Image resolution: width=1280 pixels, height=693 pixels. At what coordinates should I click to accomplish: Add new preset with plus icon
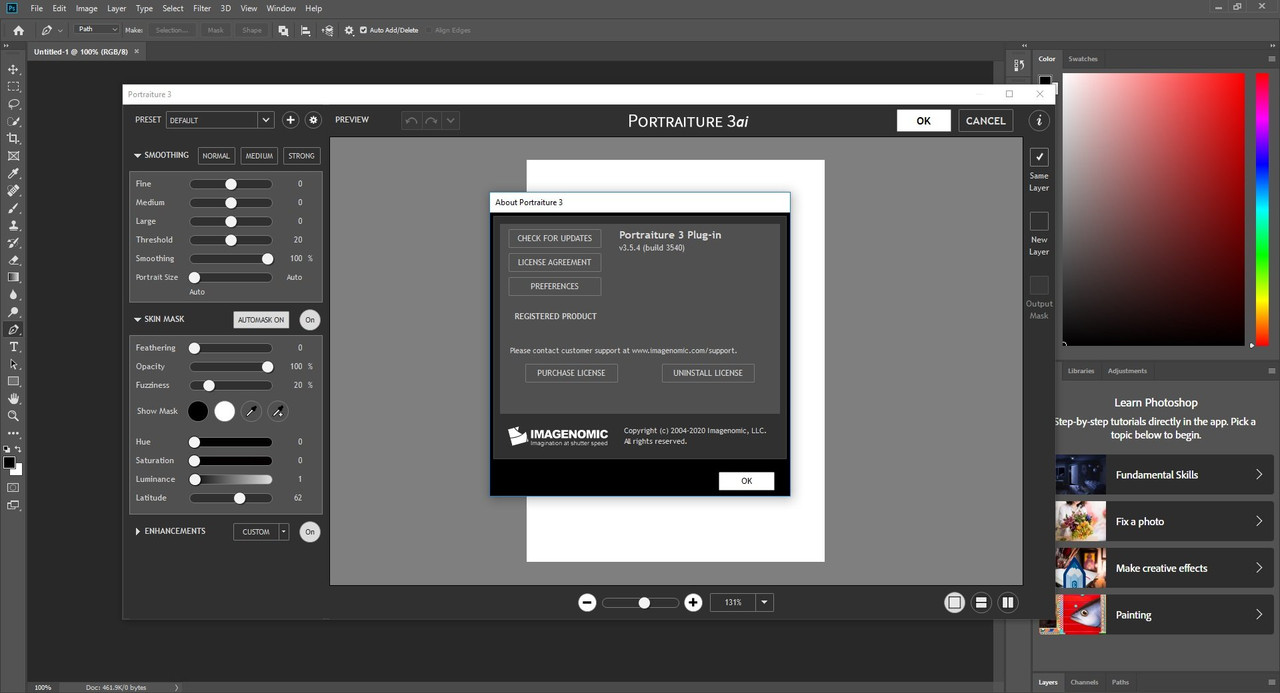(290, 120)
